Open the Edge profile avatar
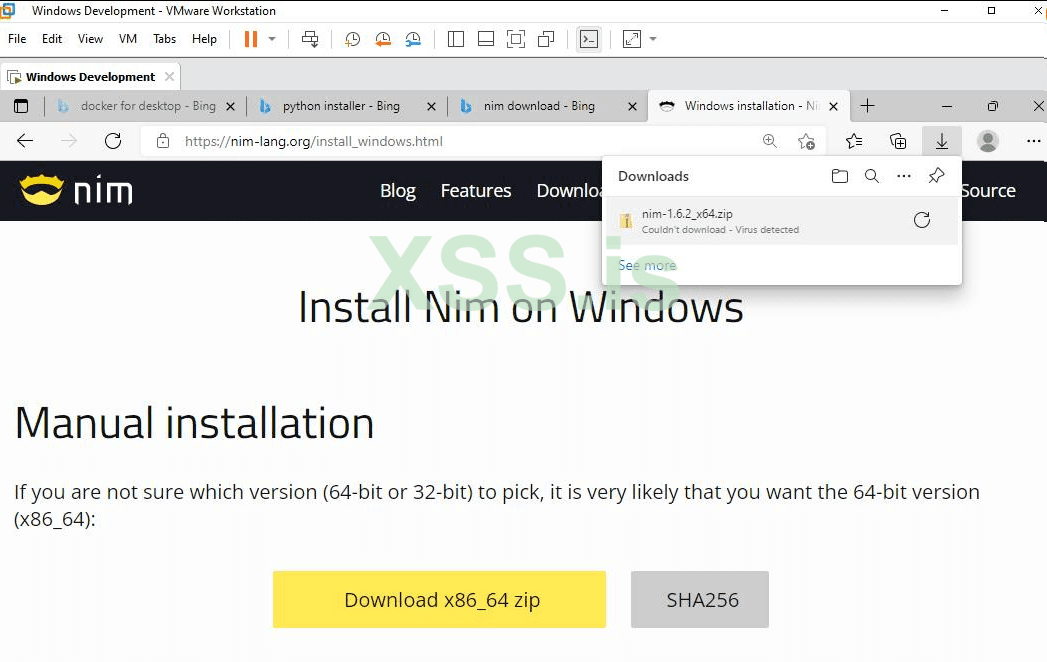The image size is (1047, 662). pos(988,141)
